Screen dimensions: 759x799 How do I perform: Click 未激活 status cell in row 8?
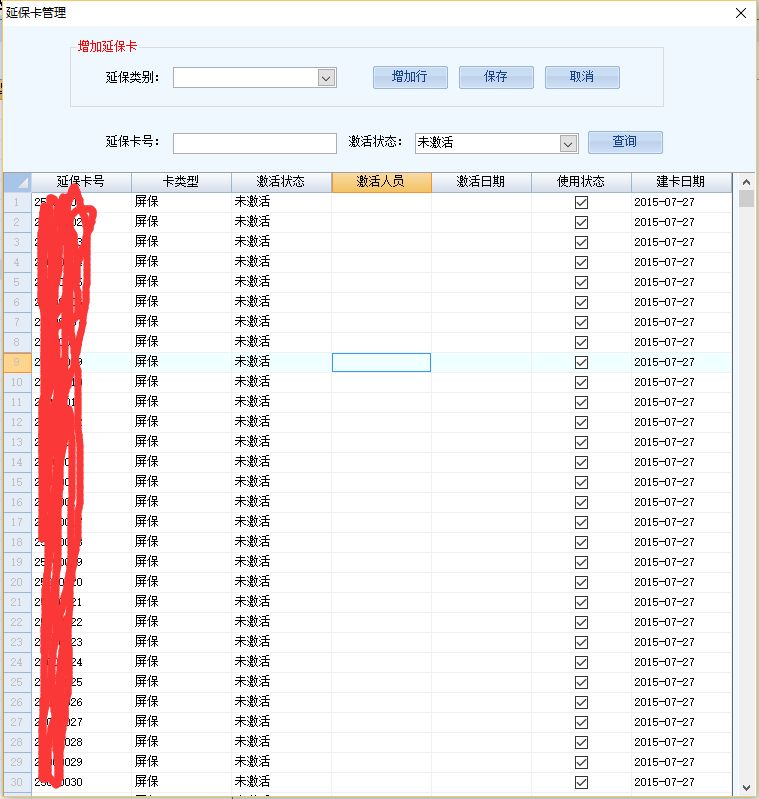(x=281, y=342)
